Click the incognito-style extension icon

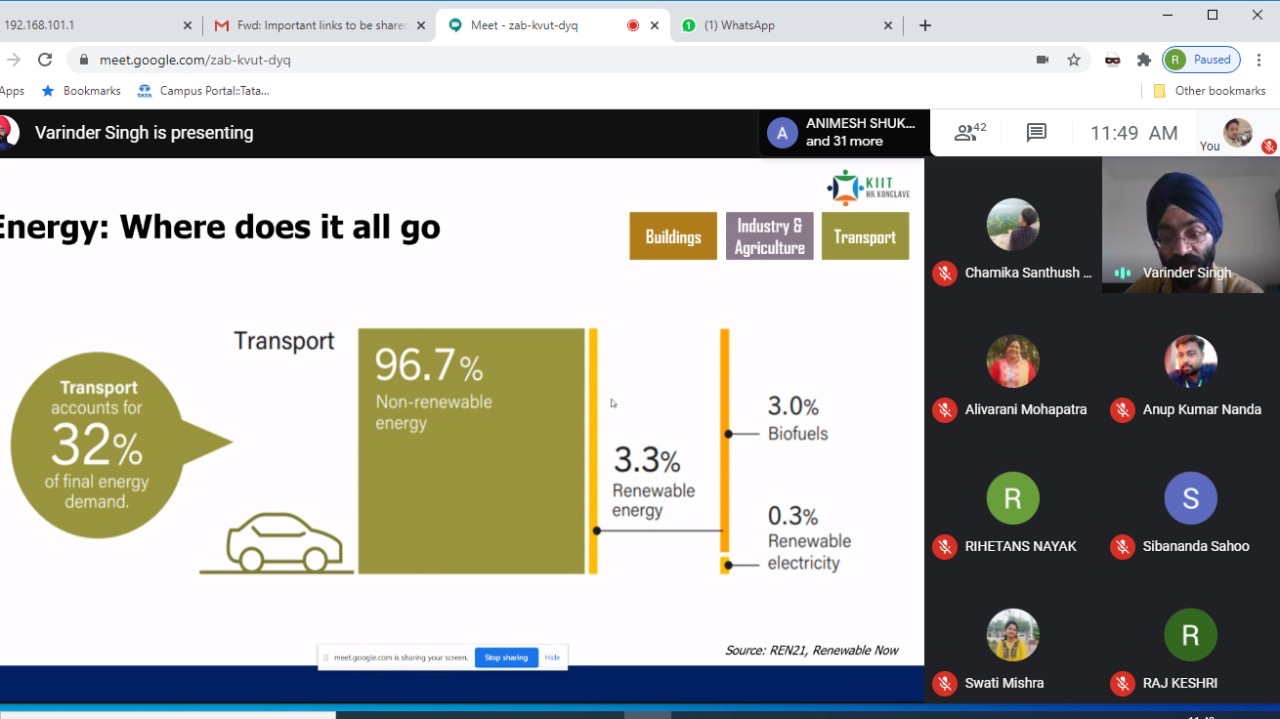click(x=1112, y=60)
